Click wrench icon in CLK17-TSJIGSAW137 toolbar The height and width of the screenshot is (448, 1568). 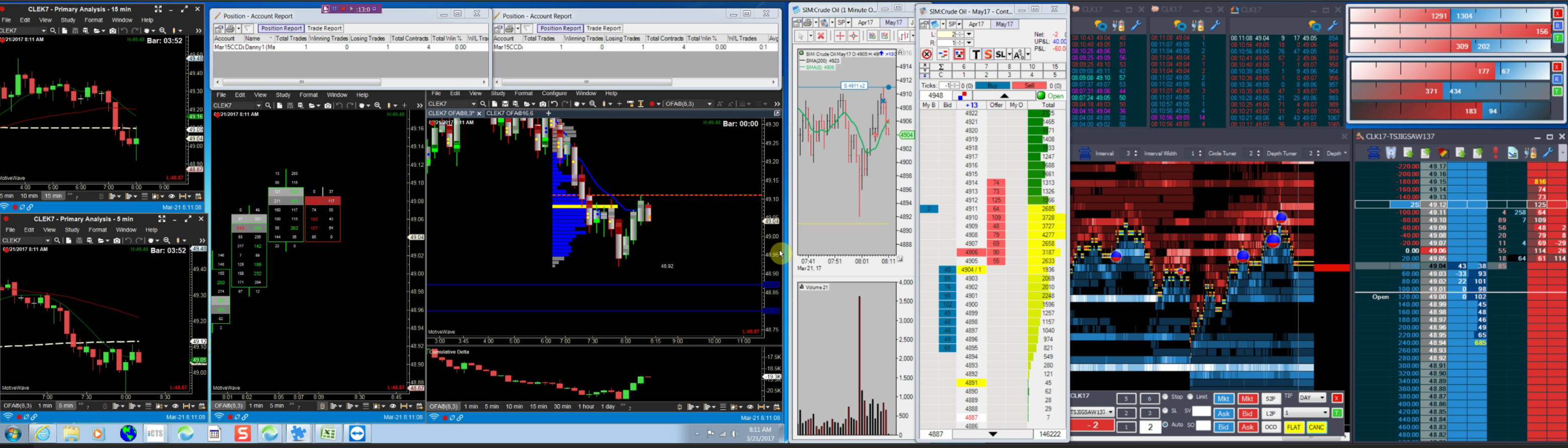(1548, 153)
